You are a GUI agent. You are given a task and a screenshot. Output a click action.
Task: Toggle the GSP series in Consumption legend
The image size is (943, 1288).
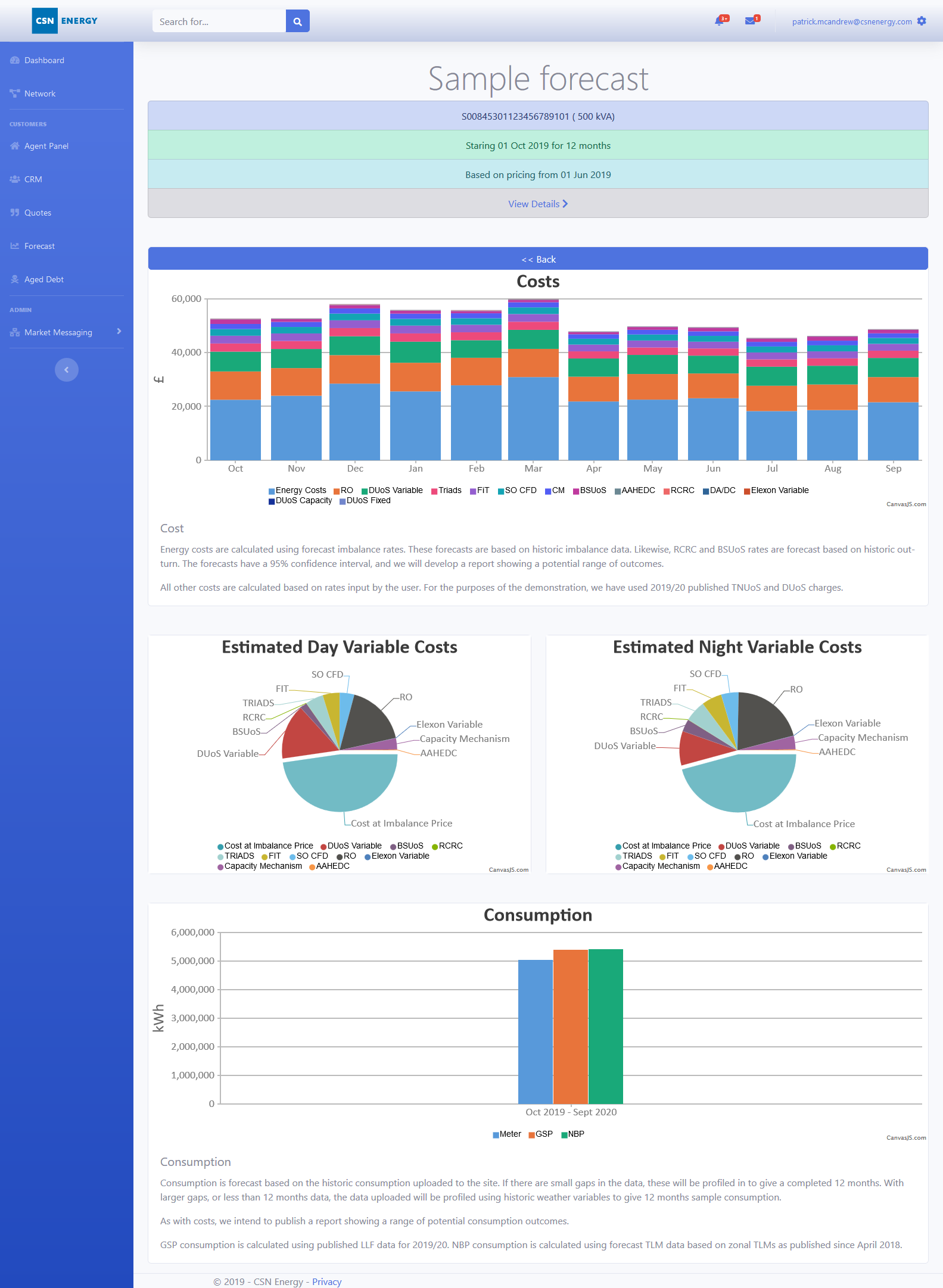(540, 1134)
